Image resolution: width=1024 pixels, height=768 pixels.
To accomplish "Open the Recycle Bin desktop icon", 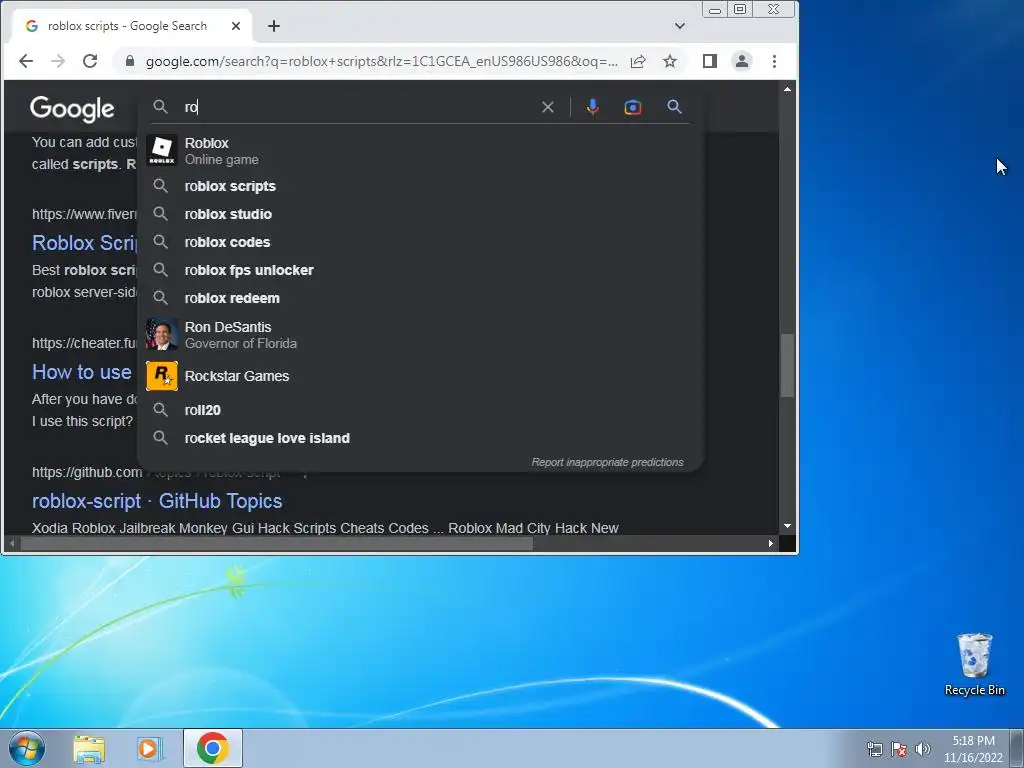I will [974, 664].
